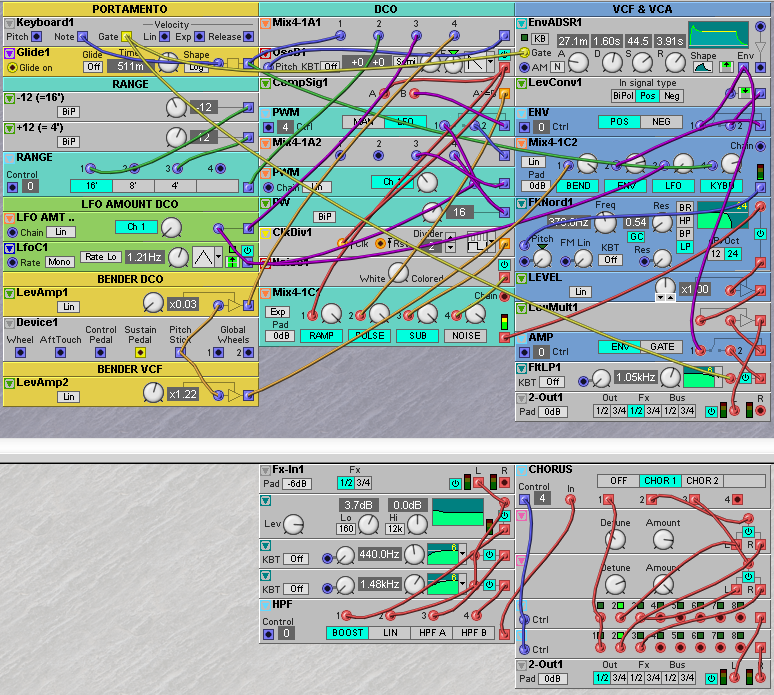Image resolution: width=774 pixels, height=695 pixels.
Task: Expand the LevAmp1 module menu triangle
Action: click(8, 293)
